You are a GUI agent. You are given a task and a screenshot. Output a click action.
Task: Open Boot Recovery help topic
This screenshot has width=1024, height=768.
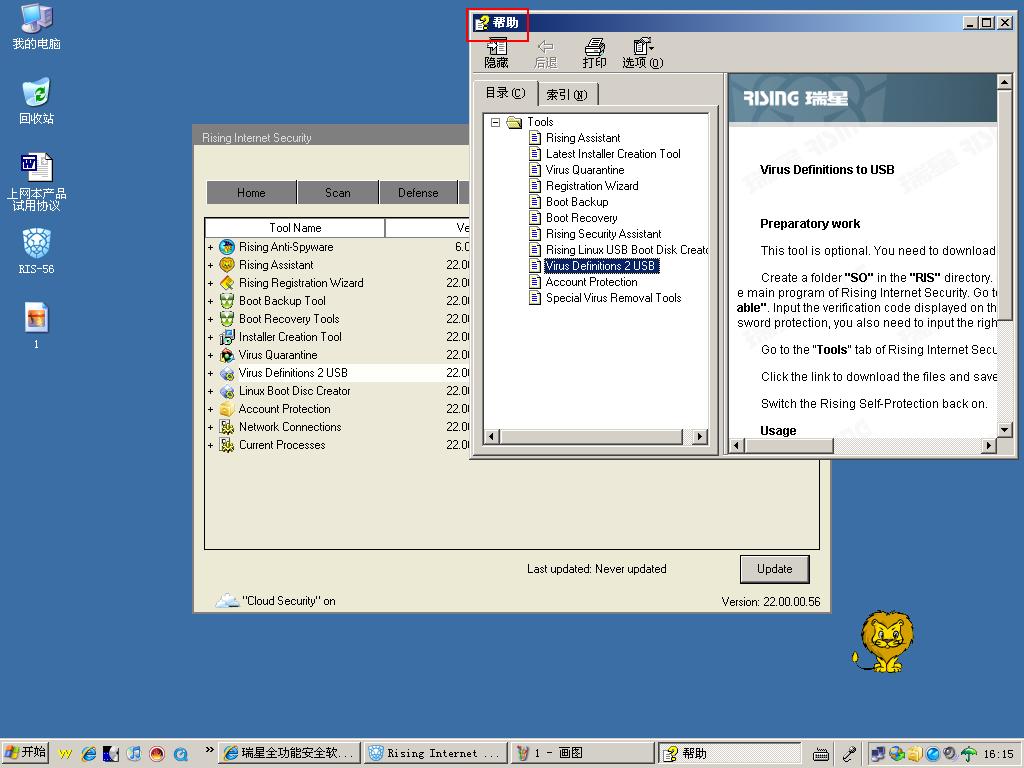click(x=581, y=218)
